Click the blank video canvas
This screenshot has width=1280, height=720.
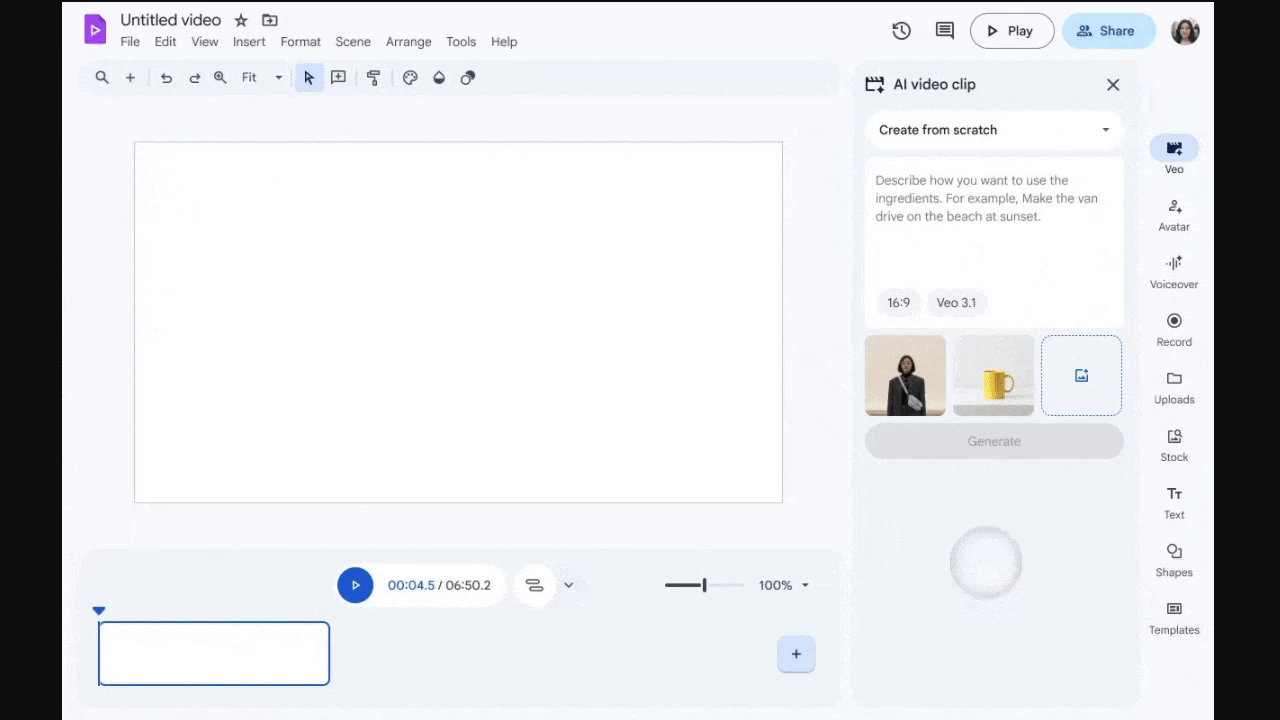(x=458, y=322)
